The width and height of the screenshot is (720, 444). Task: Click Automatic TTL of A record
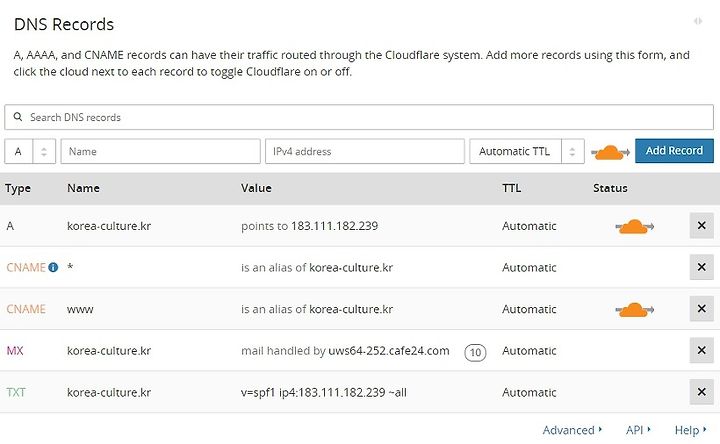click(x=529, y=226)
